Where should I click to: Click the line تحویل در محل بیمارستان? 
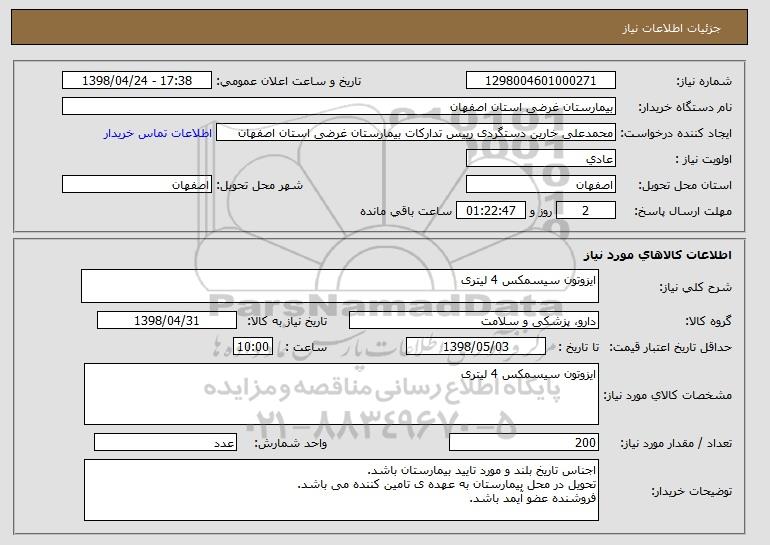(x=447, y=485)
